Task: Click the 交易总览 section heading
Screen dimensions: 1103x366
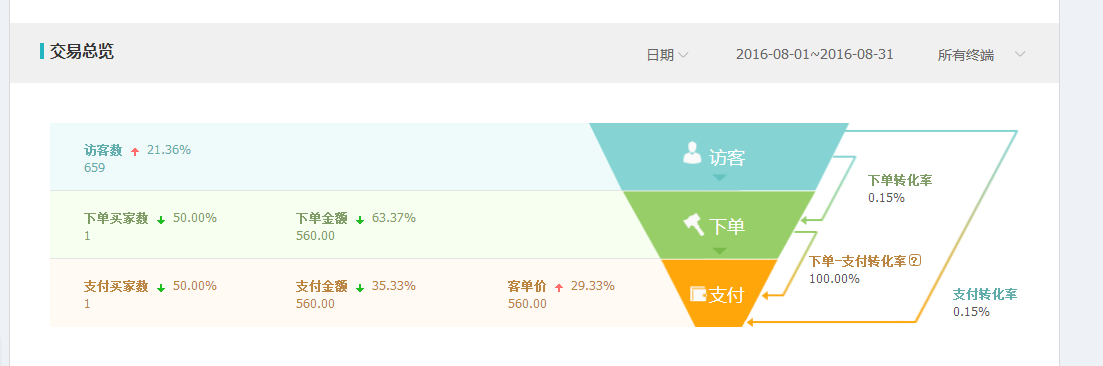Action: 82,51
